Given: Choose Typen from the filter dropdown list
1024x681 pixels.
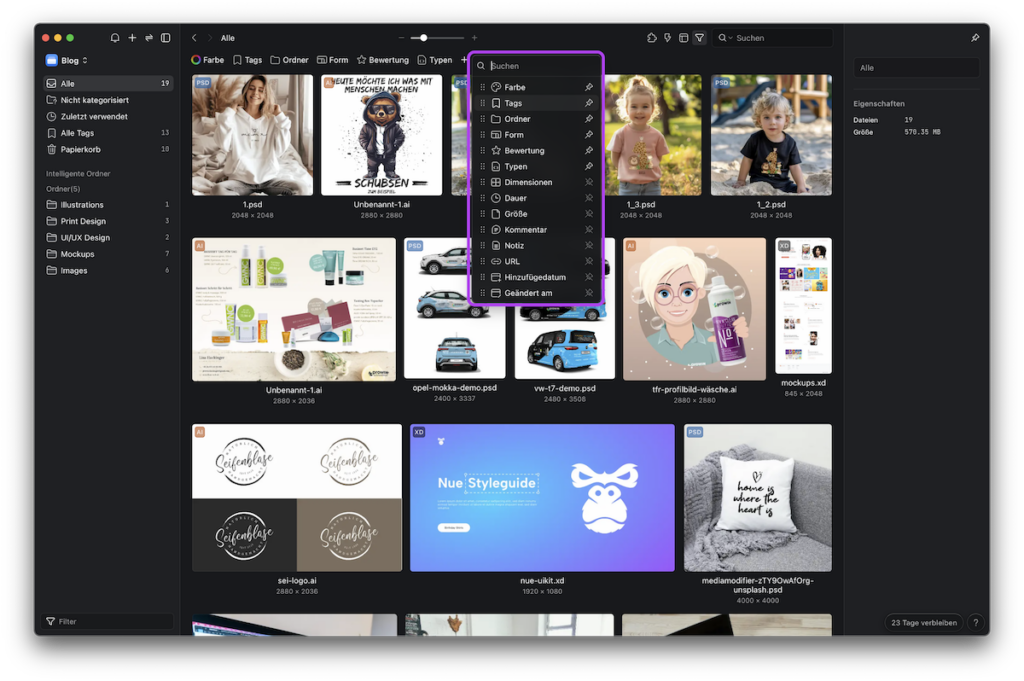Looking at the screenshot, I should (536, 166).
